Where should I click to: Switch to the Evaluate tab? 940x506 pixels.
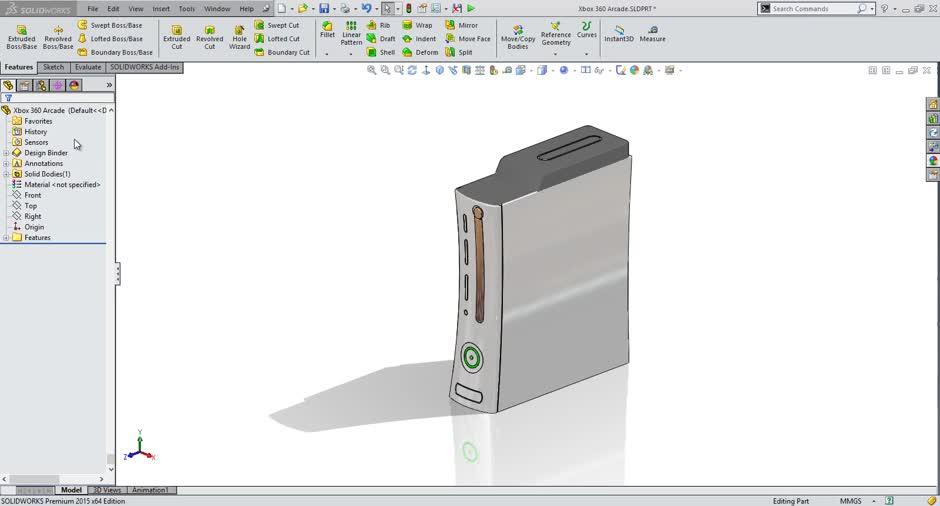click(88, 67)
